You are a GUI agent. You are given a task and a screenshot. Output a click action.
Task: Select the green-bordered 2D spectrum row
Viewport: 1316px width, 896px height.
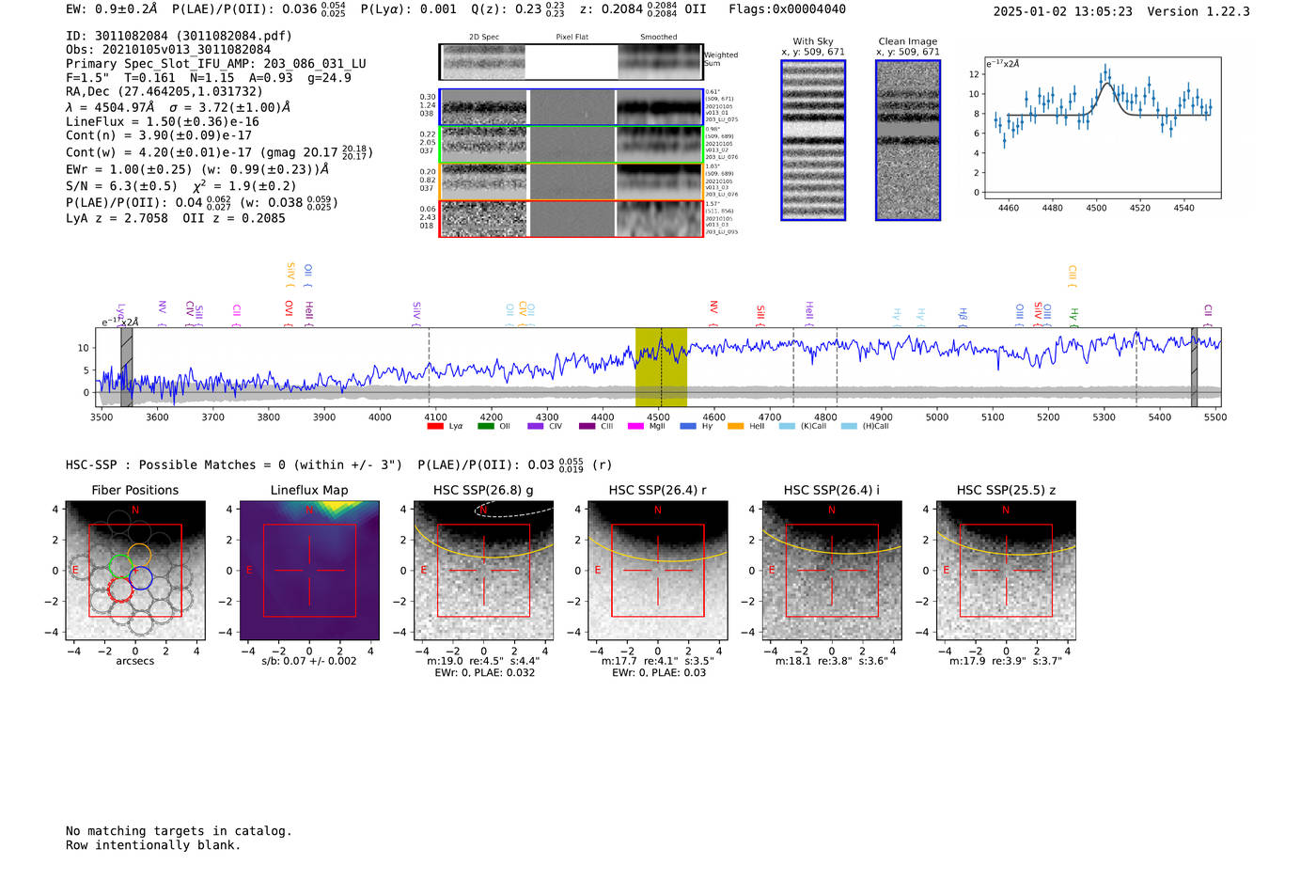[572, 145]
